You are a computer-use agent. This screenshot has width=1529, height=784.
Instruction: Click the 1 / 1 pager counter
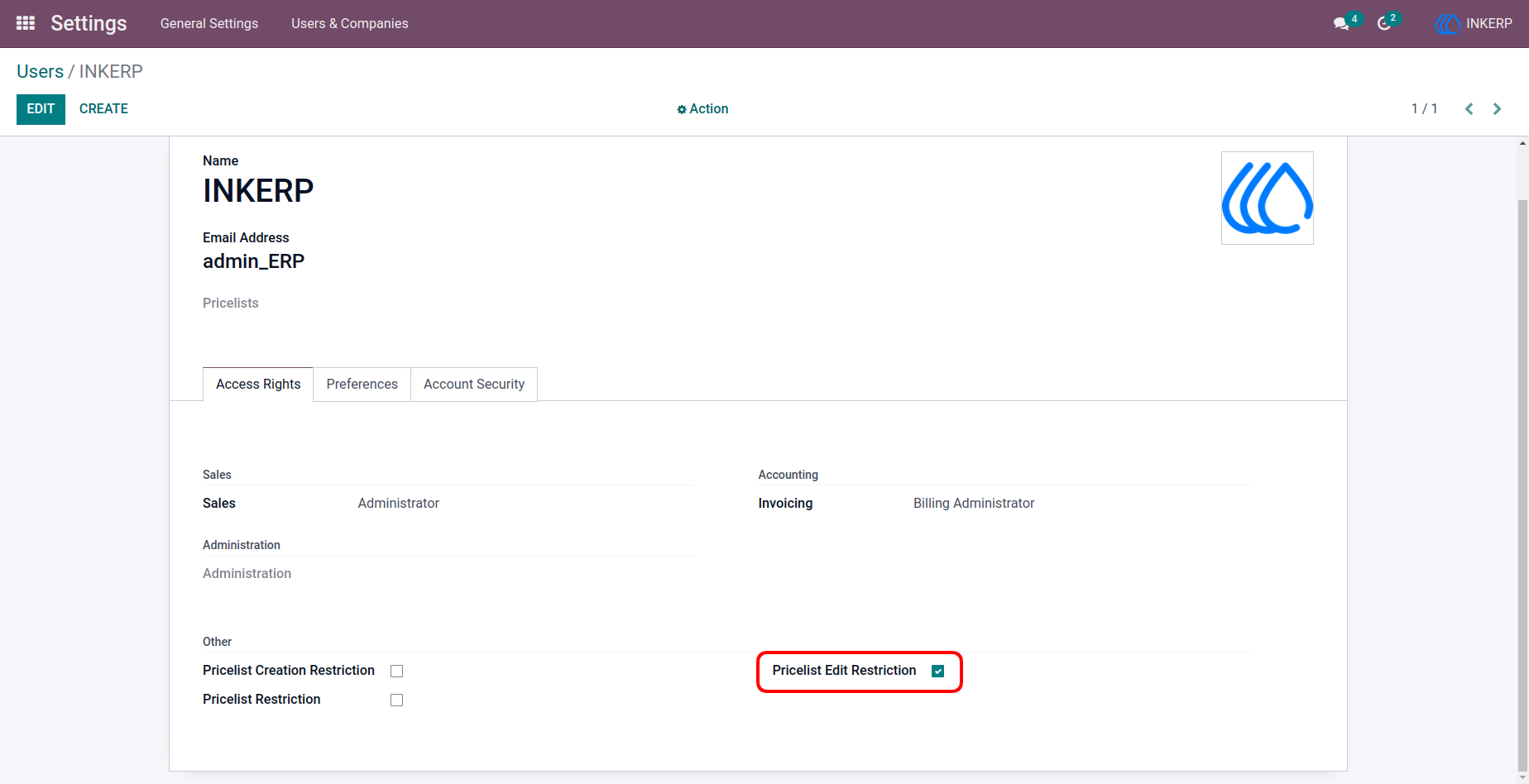tap(1425, 109)
